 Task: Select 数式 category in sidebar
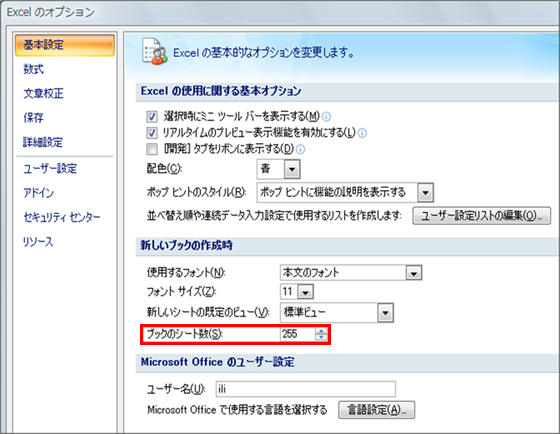click(x=34, y=69)
